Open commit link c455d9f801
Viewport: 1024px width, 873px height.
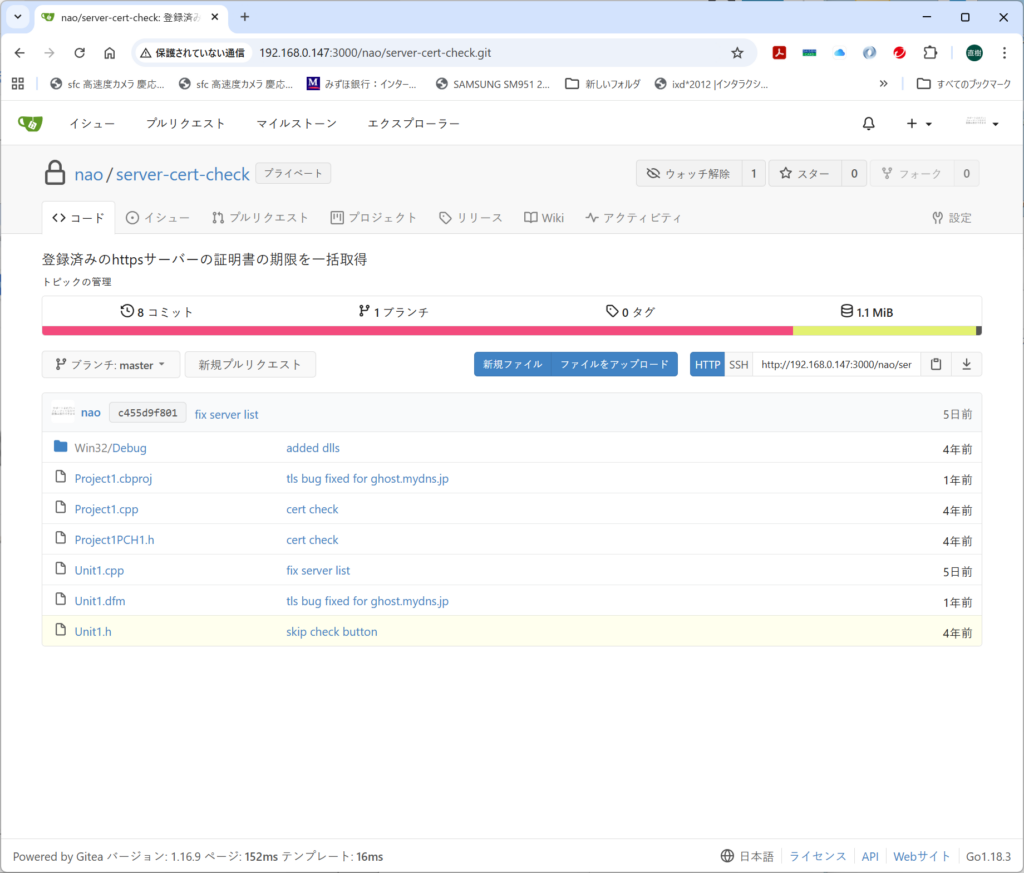pos(147,413)
